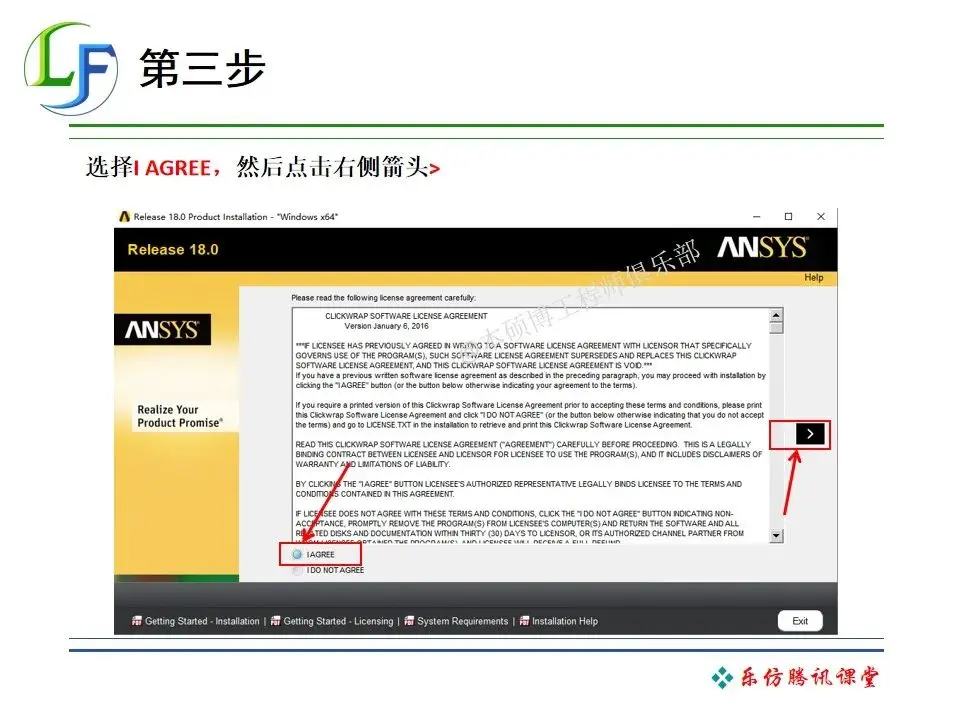Open Installation Help document
Viewport: 960px width, 720px height.
(564, 621)
